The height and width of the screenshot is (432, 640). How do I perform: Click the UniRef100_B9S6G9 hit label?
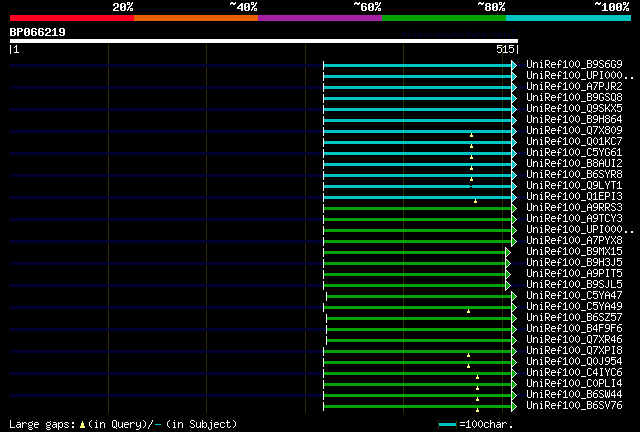pyautogui.click(x=574, y=65)
